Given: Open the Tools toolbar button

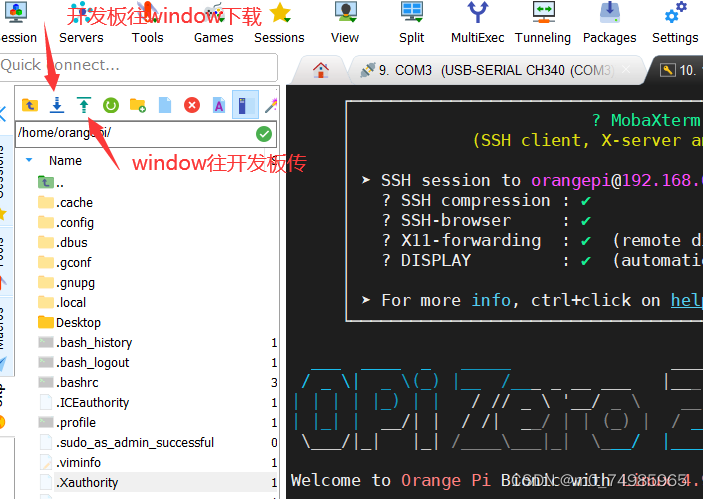Looking at the screenshot, I should pos(148,23).
